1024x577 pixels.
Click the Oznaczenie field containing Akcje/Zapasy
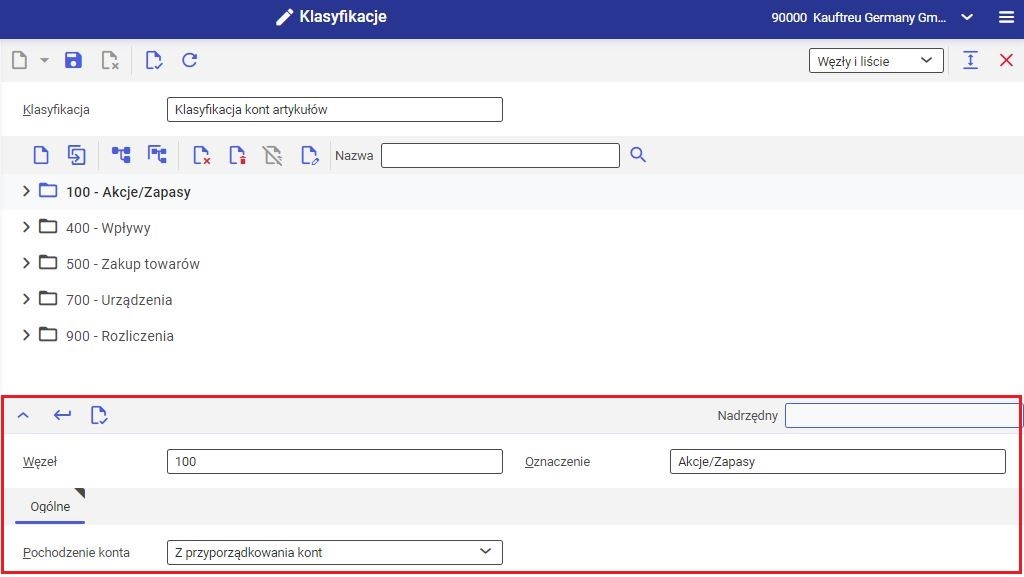coord(837,461)
